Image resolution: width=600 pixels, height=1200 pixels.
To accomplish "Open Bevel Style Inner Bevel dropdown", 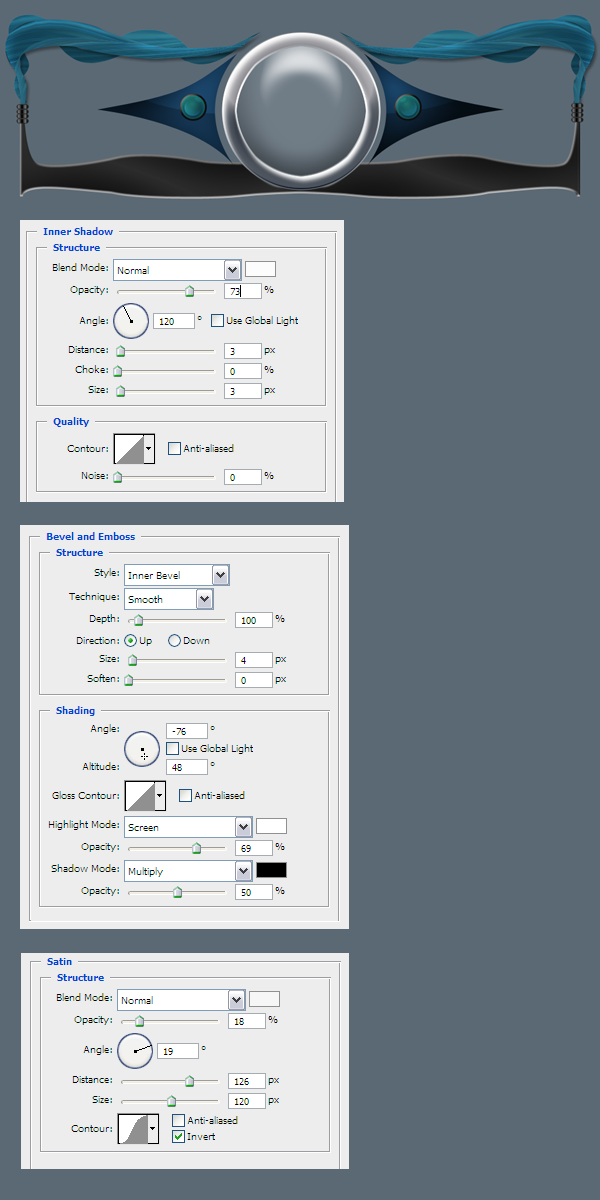I will 176,575.
